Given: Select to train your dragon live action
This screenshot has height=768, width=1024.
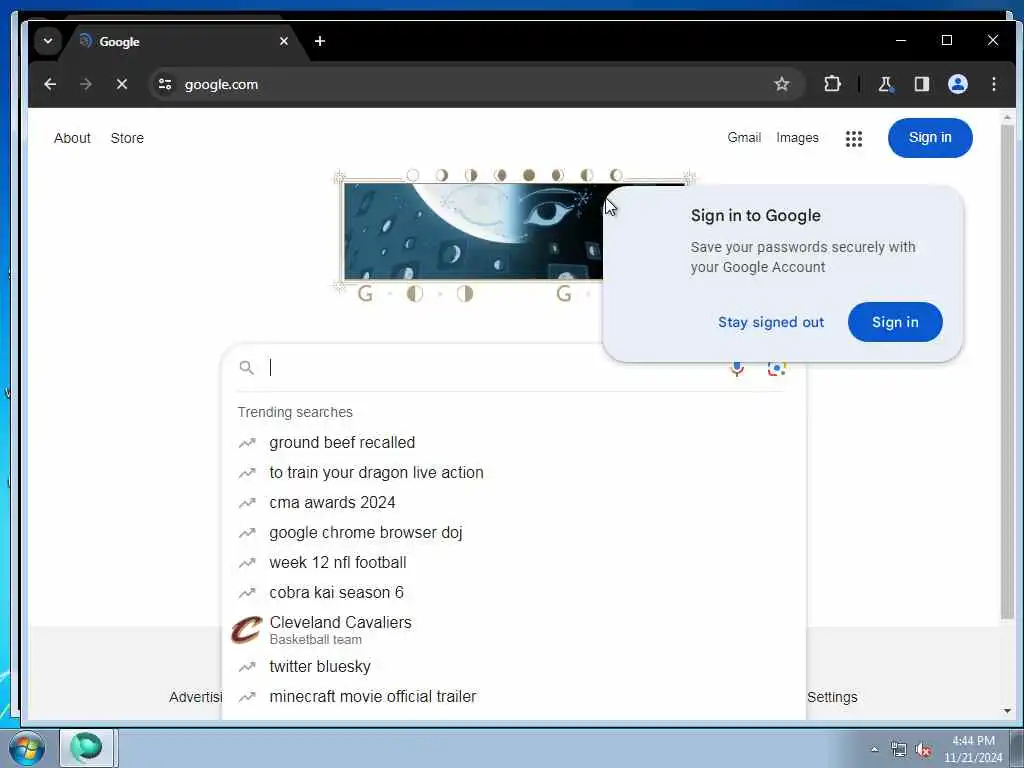Looking at the screenshot, I should 513,473.
